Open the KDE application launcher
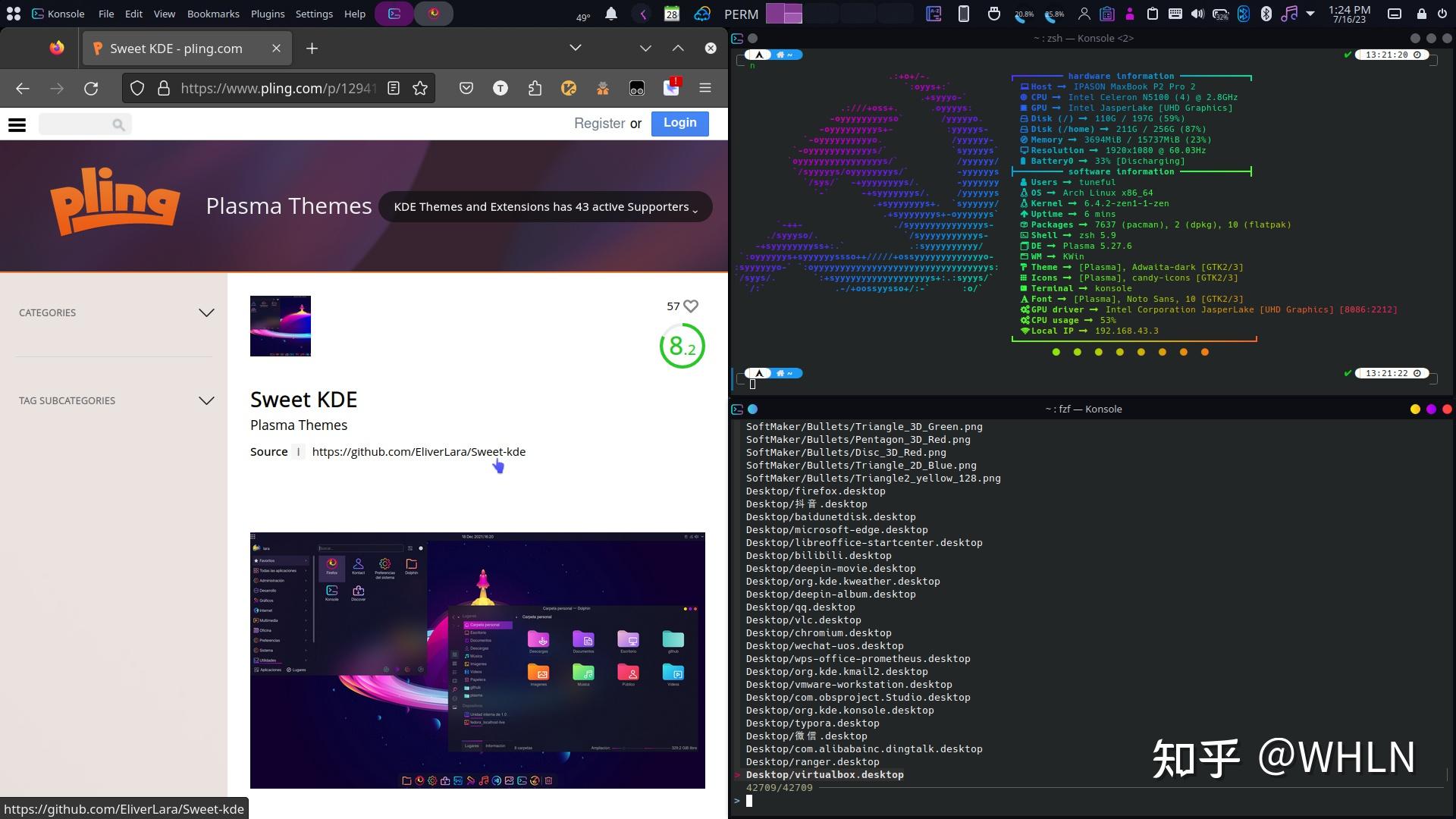The image size is (1456, 819). 13,14
